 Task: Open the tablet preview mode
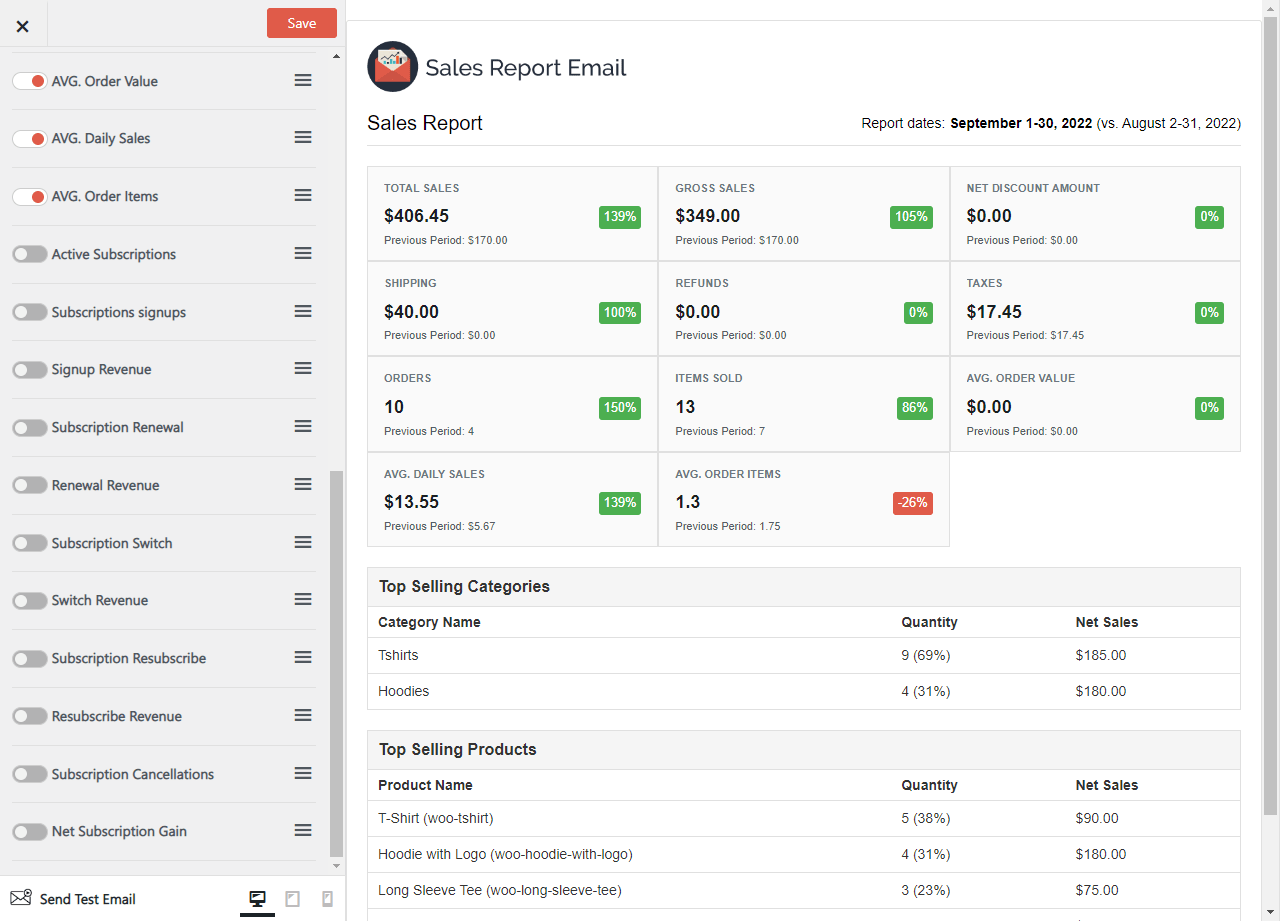(x=292, y=898)
